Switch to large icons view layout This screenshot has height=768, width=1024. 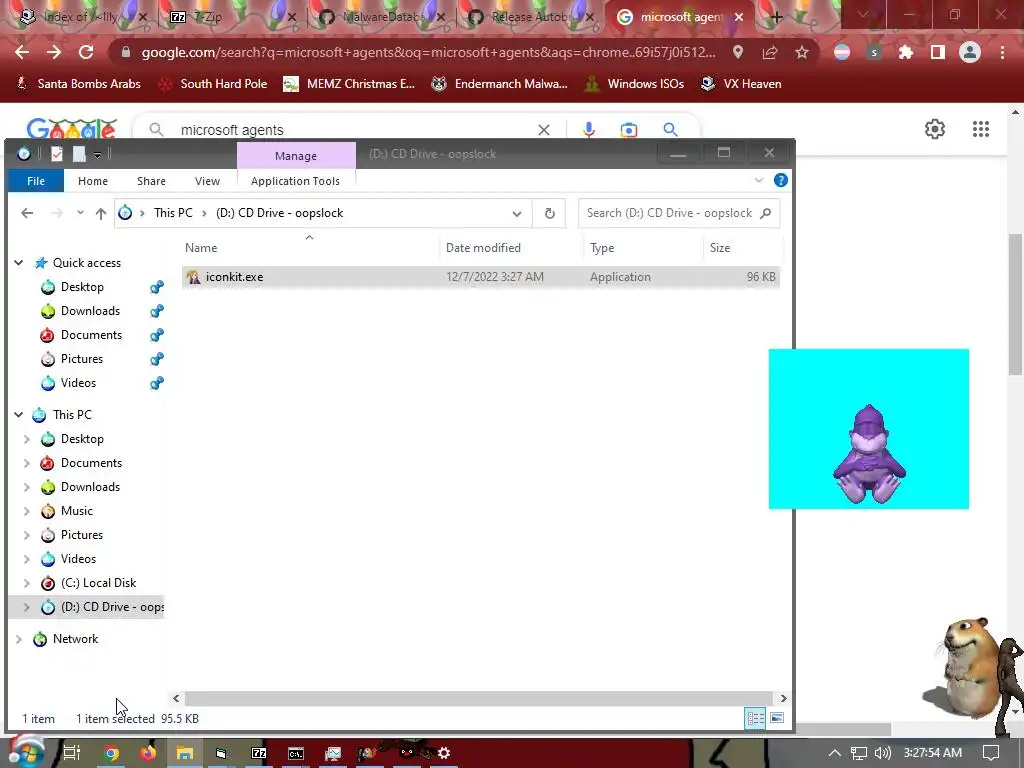pyautogui.click(x=777, y=718)
